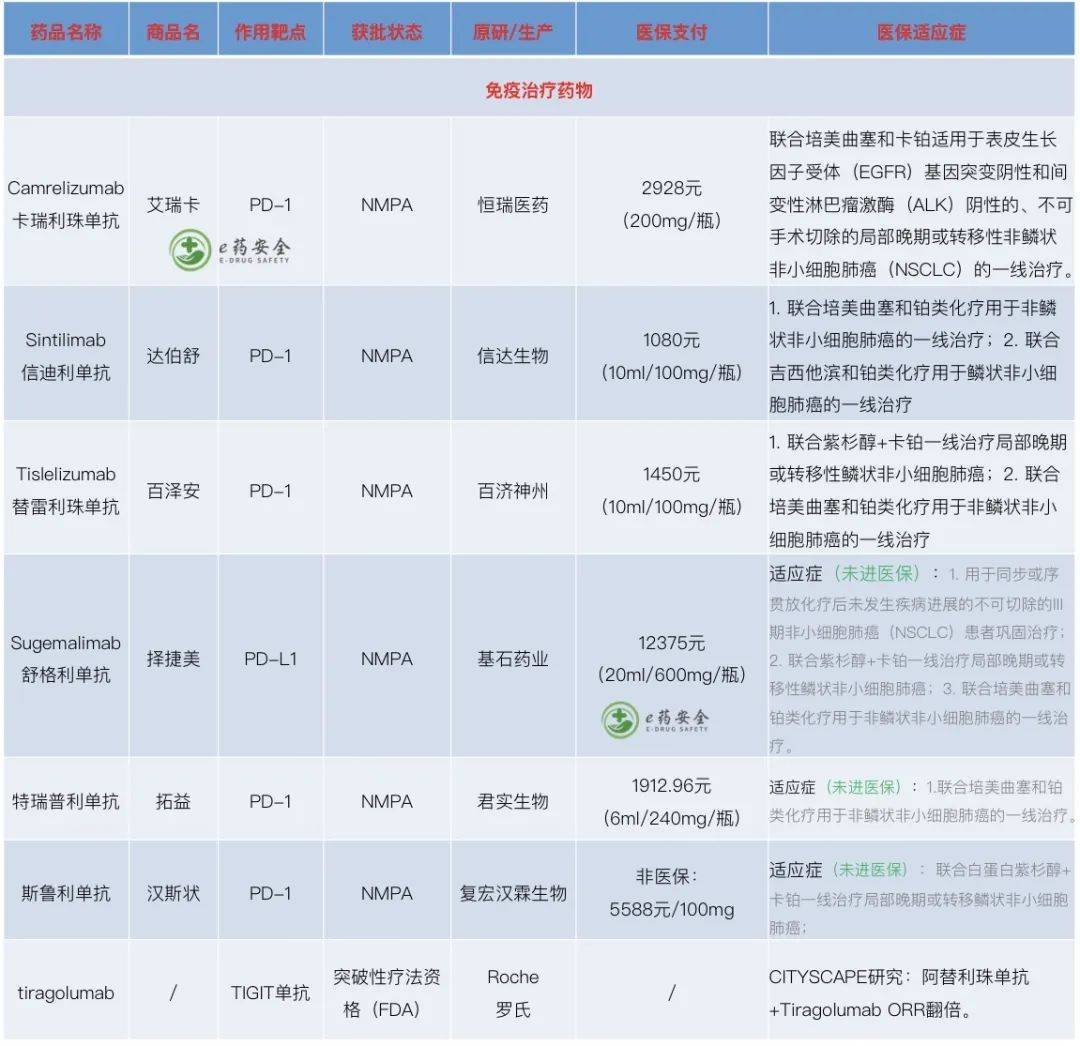This screenshot has height=1046, width=1080.
Task: Click the TIGIT单抗 target for tiragolumab
Action: 270,992
